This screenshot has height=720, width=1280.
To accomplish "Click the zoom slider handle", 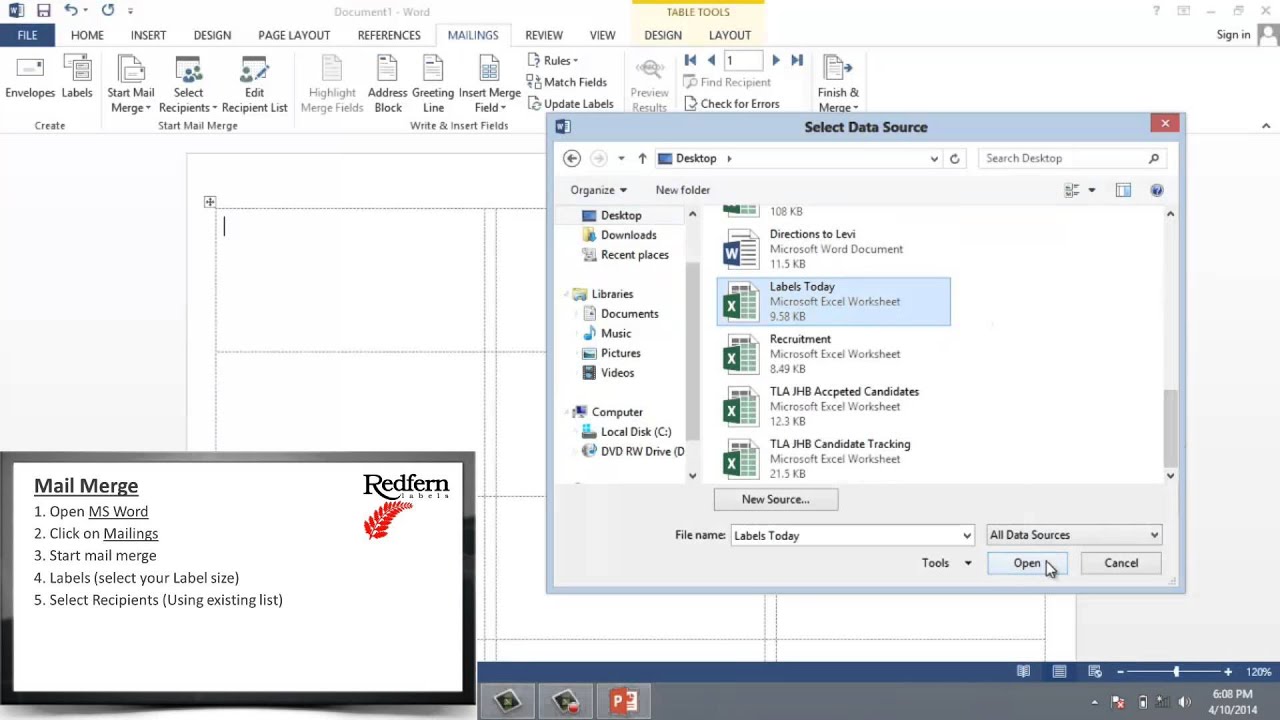I will [1176, 672].
